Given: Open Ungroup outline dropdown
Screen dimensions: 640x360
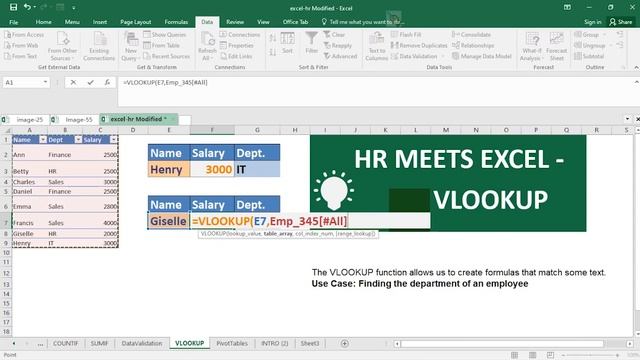Looking at the screenshot, I should (592, 45).
